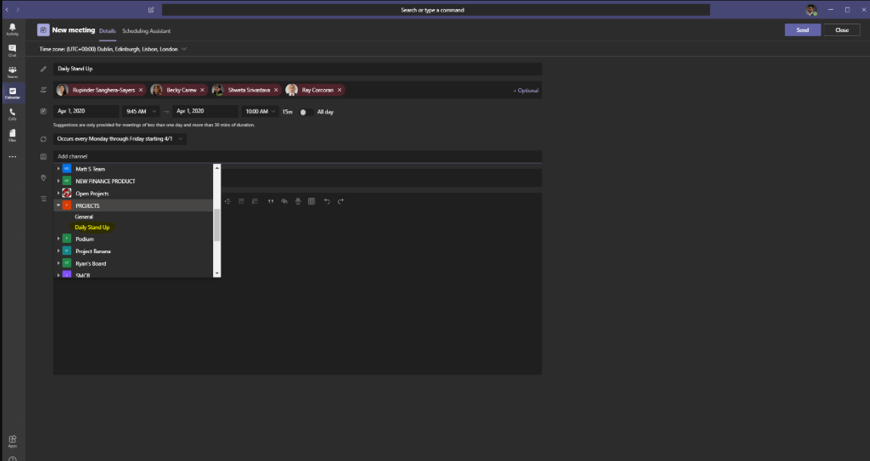
Task: Click the scroll-down arrow of channel list
Action: point(217,273)
